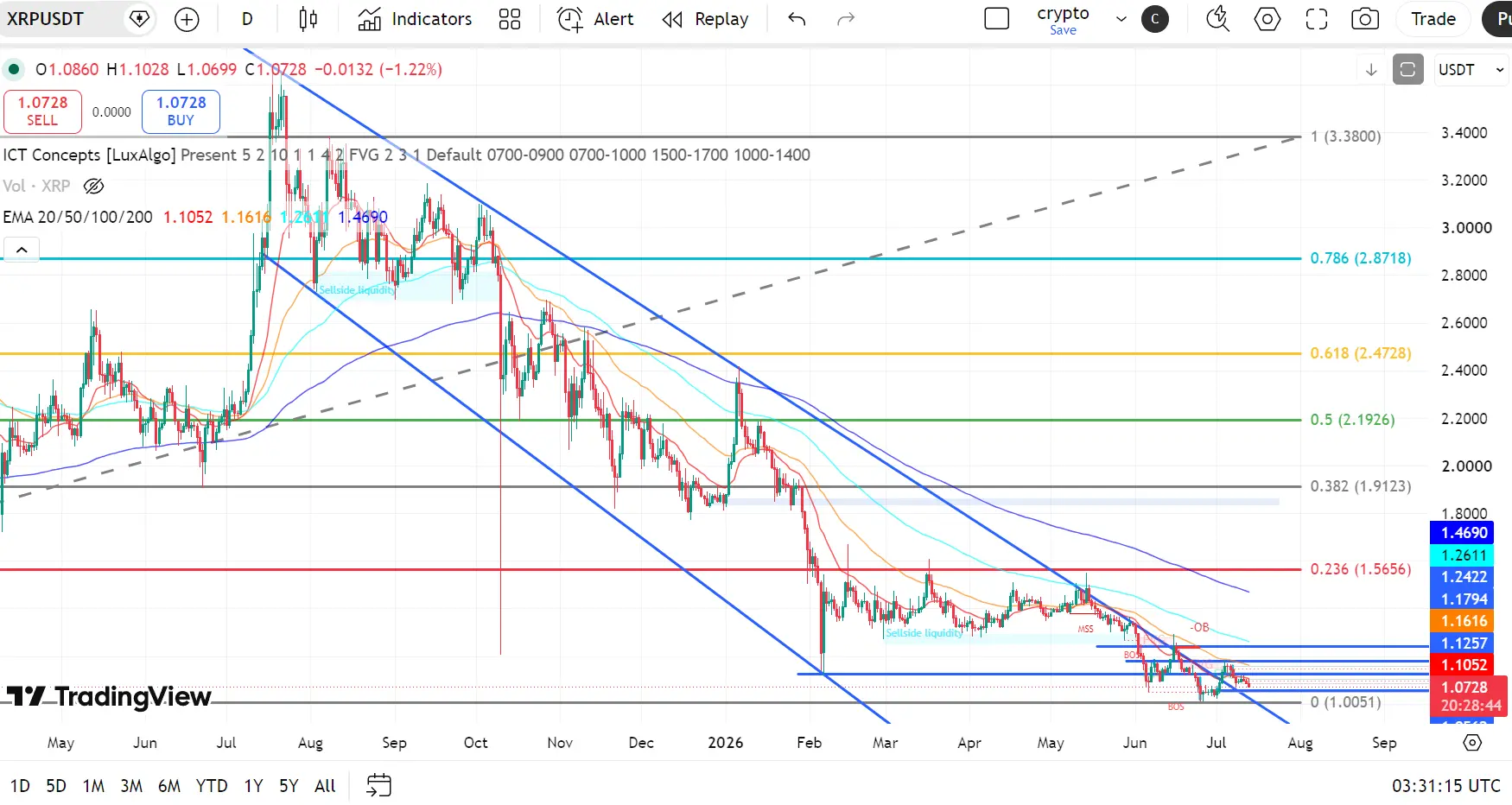This screenshot has width=1512, height=805.
Task: Toggle the maximize chart pane icon
Action: pyautogui.click(x=1407, y=70)
